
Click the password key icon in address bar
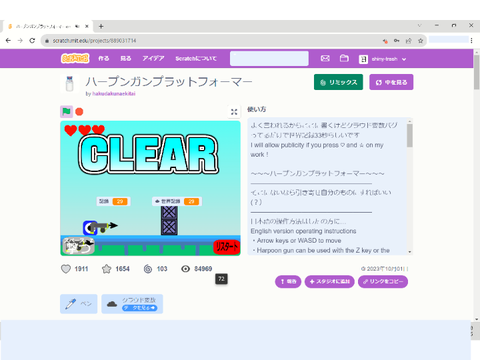397,41
